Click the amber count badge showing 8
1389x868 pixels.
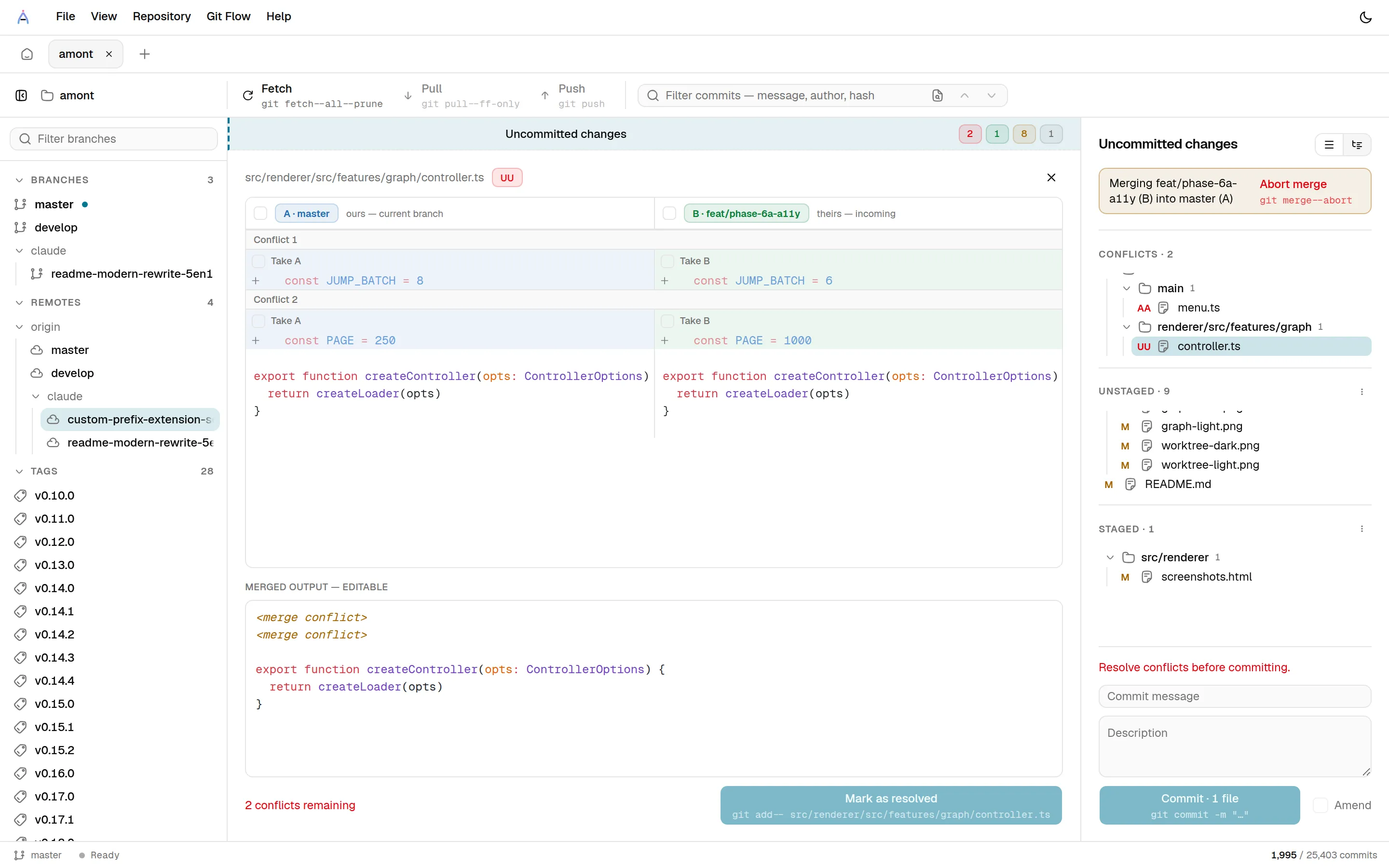(1024, 134)
